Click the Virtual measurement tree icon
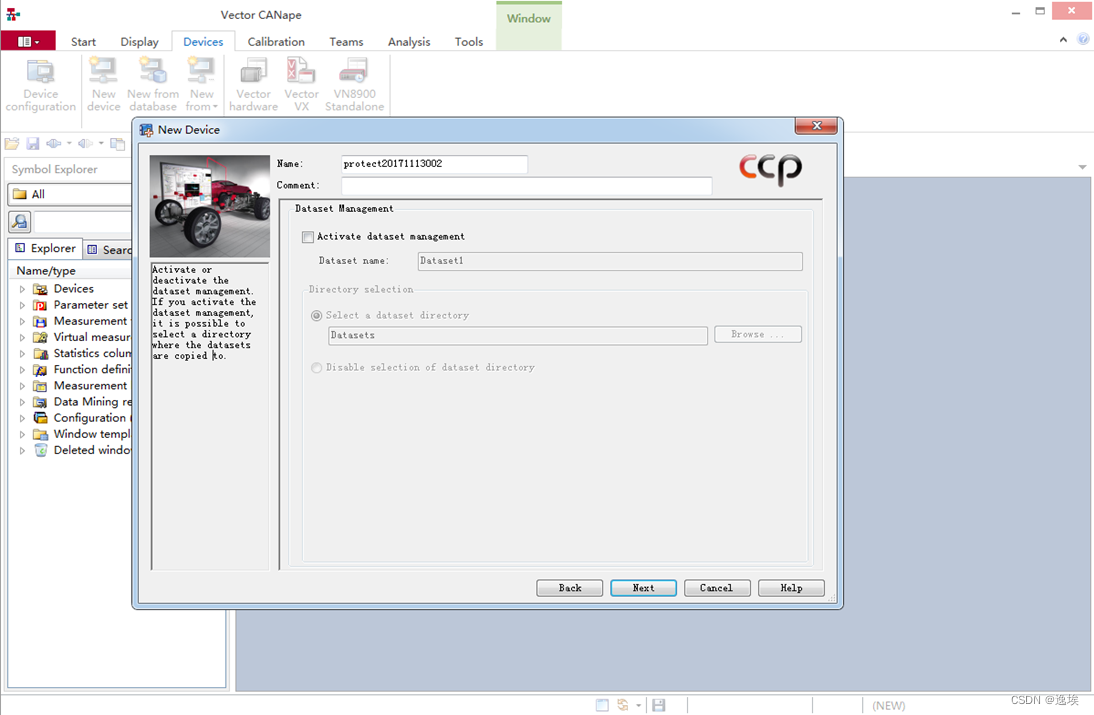 click(40, 337)
